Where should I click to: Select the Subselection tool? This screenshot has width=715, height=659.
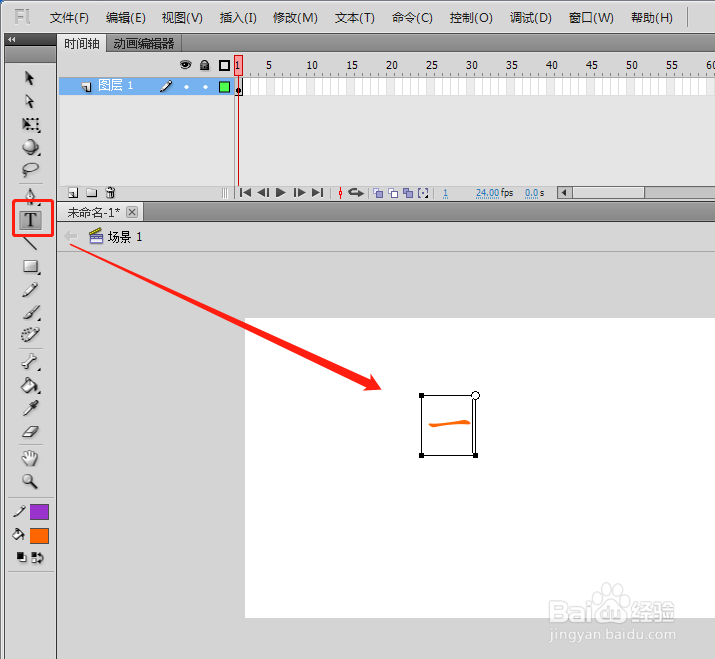[x=30, y=101]
